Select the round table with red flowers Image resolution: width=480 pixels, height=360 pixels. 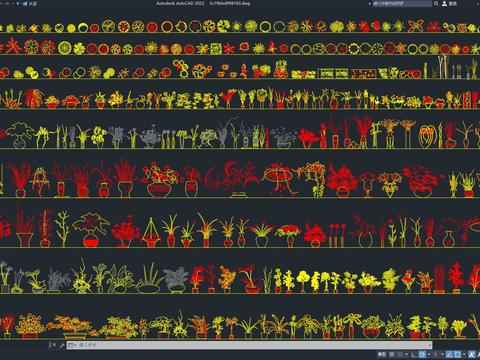pos(278,178)
